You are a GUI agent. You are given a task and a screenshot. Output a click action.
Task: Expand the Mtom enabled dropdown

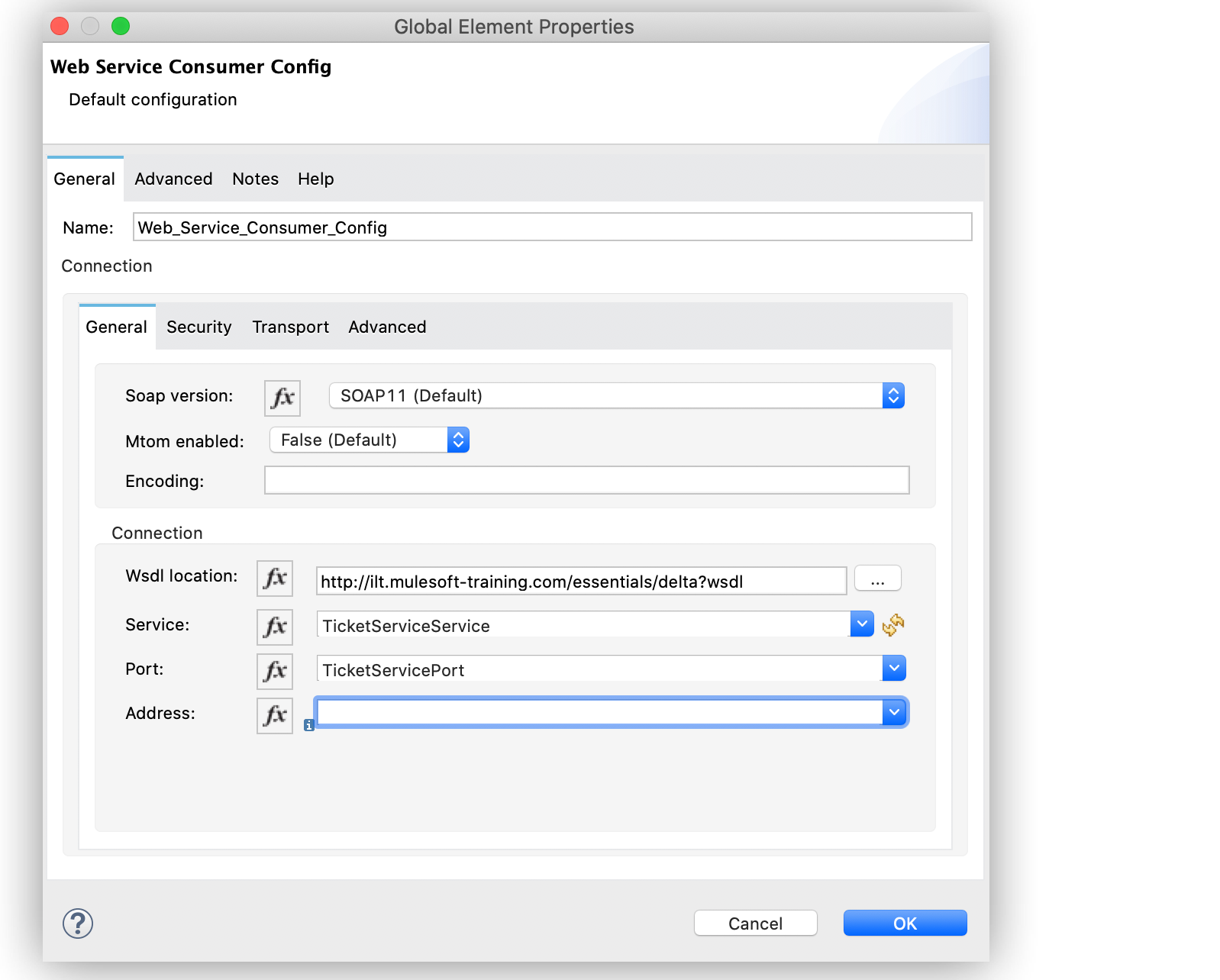pos(458,440)
